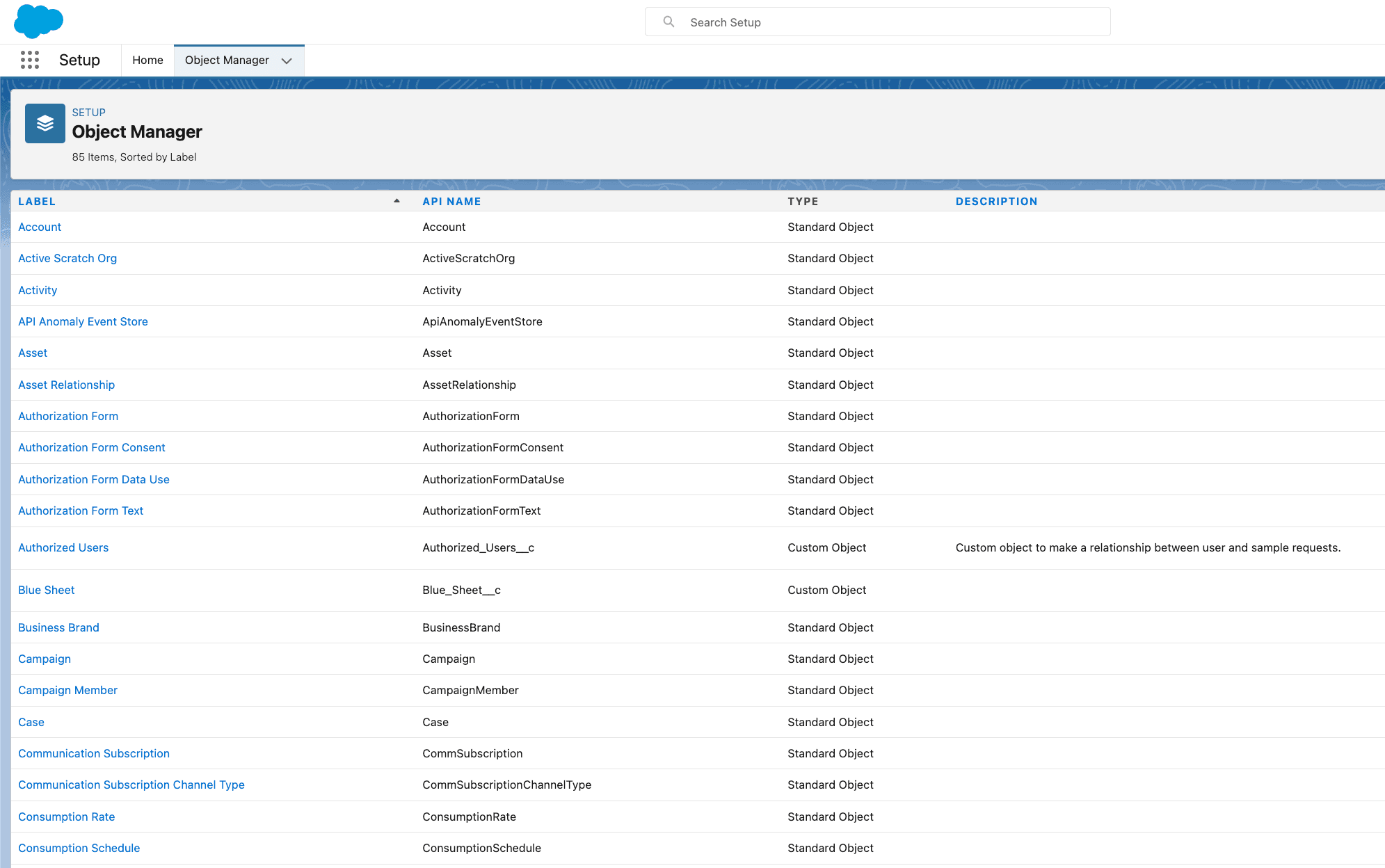1385x868 pixels.
Task: Click the '85 Items, Sorted by Label' text
Action: (x=134, y=157)
